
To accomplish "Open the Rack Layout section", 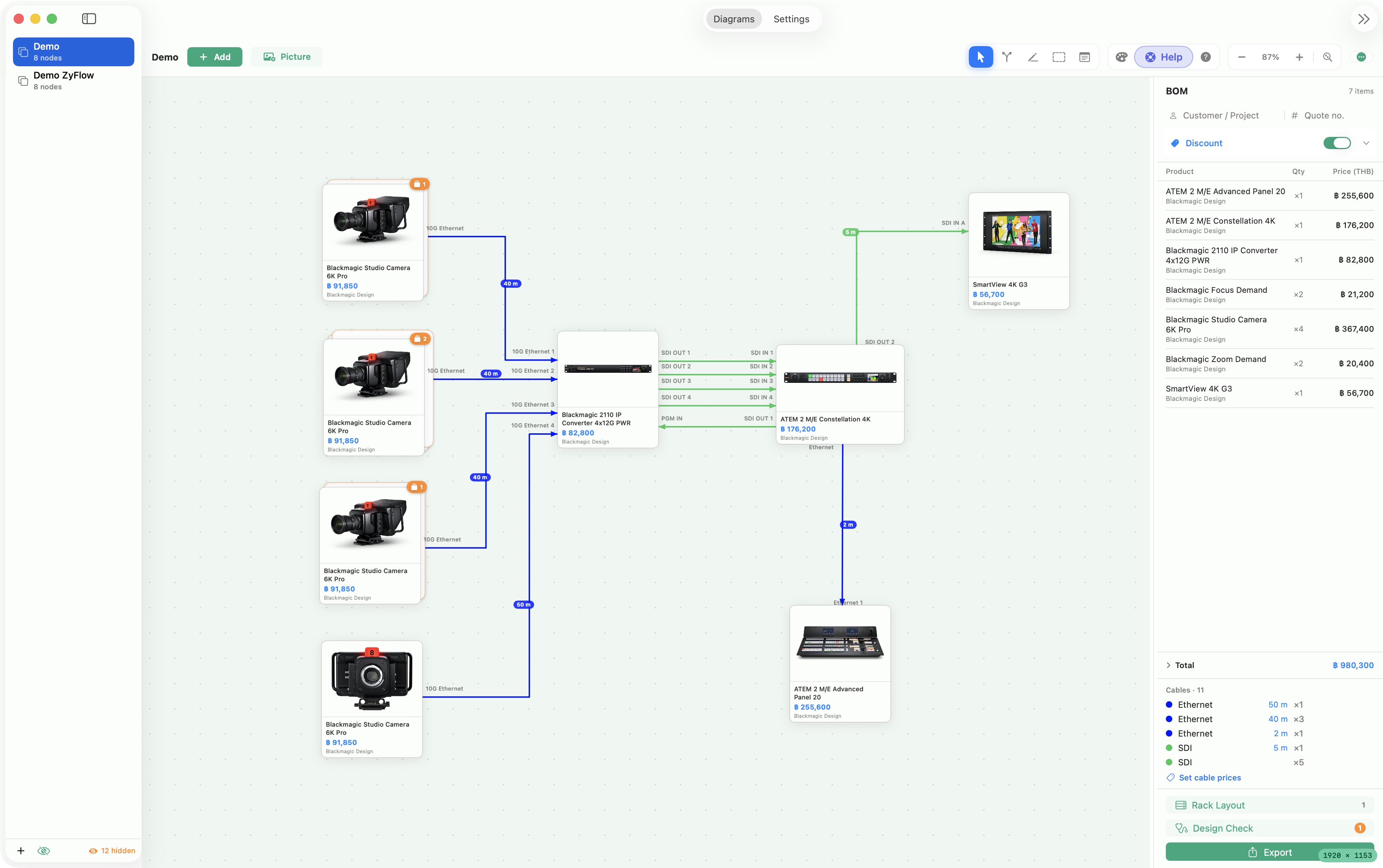I will point(1269,805).
